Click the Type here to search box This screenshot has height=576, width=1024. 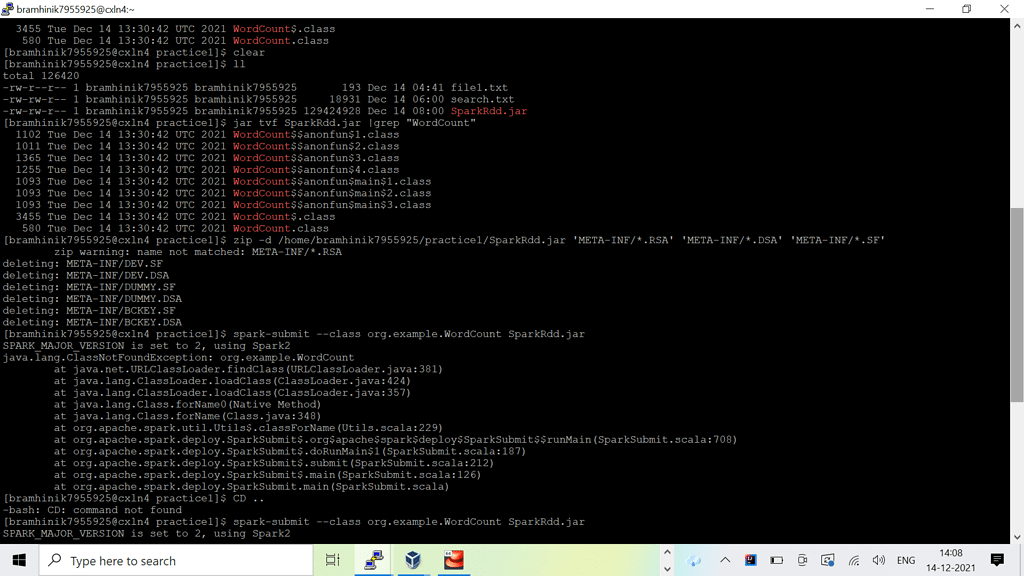(176, 560)
